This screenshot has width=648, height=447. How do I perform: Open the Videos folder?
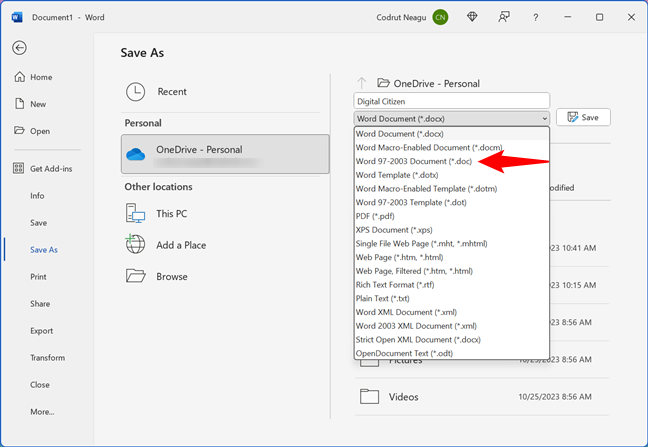[x=404, y=396]
